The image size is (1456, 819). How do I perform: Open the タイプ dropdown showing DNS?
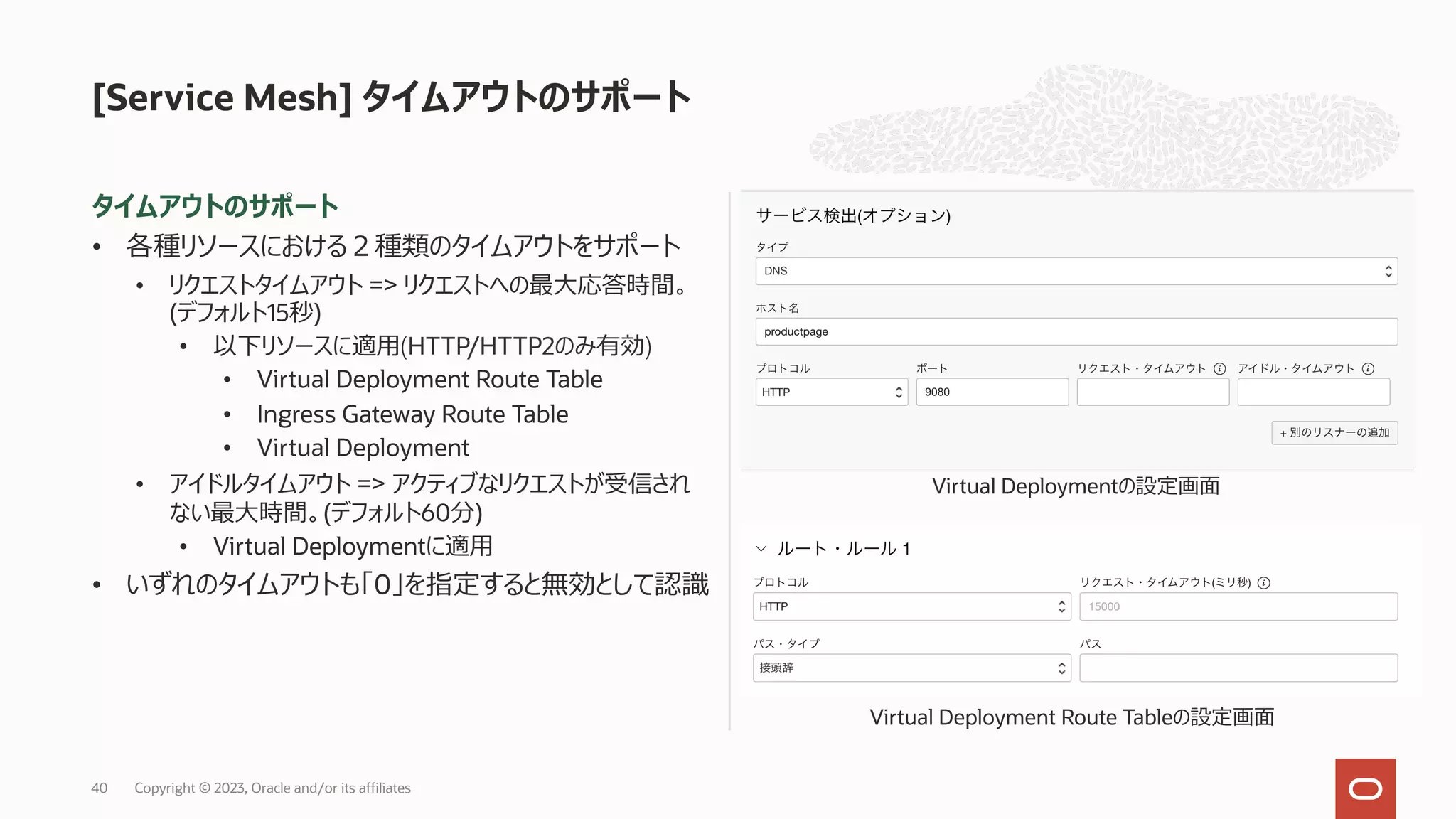point(1076,271)
